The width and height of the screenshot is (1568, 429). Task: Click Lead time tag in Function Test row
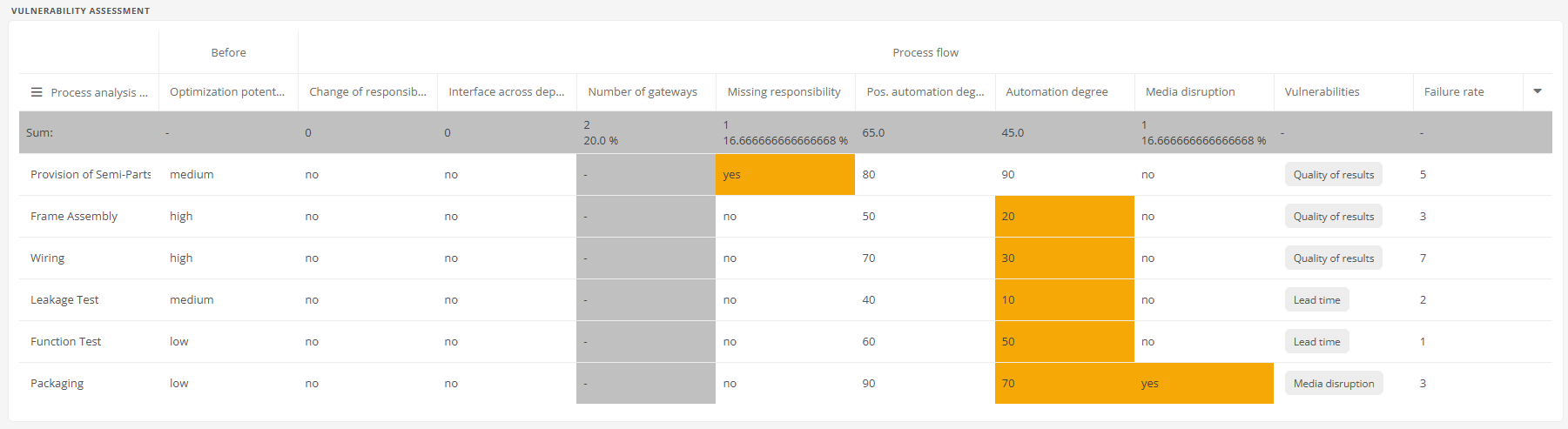point(1316,342)
